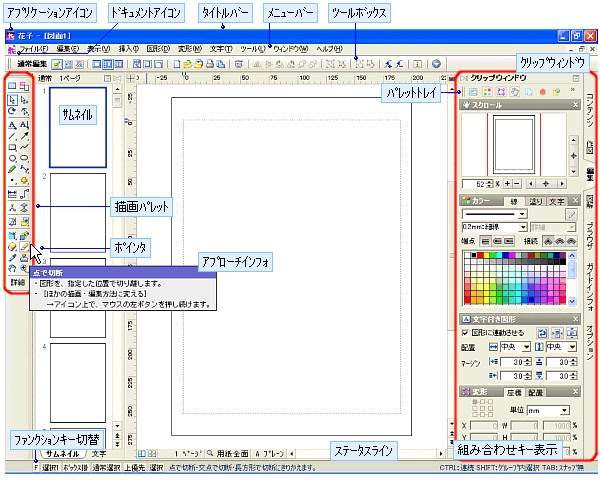Select the ellipse drawing tool
The width and height of the screenshot is (600, 480).
24,158
